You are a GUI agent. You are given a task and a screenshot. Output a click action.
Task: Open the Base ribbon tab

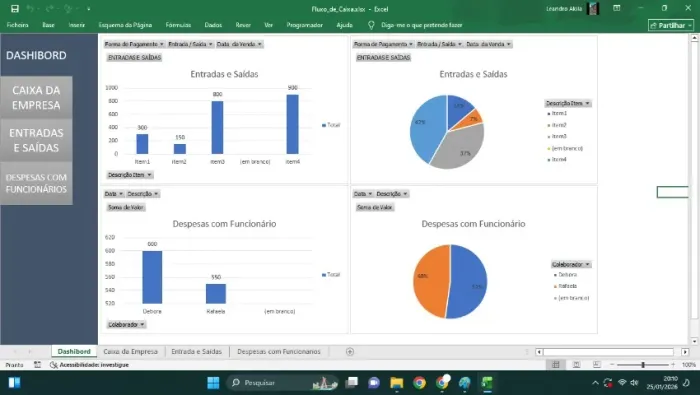click(x=48, y=25)
